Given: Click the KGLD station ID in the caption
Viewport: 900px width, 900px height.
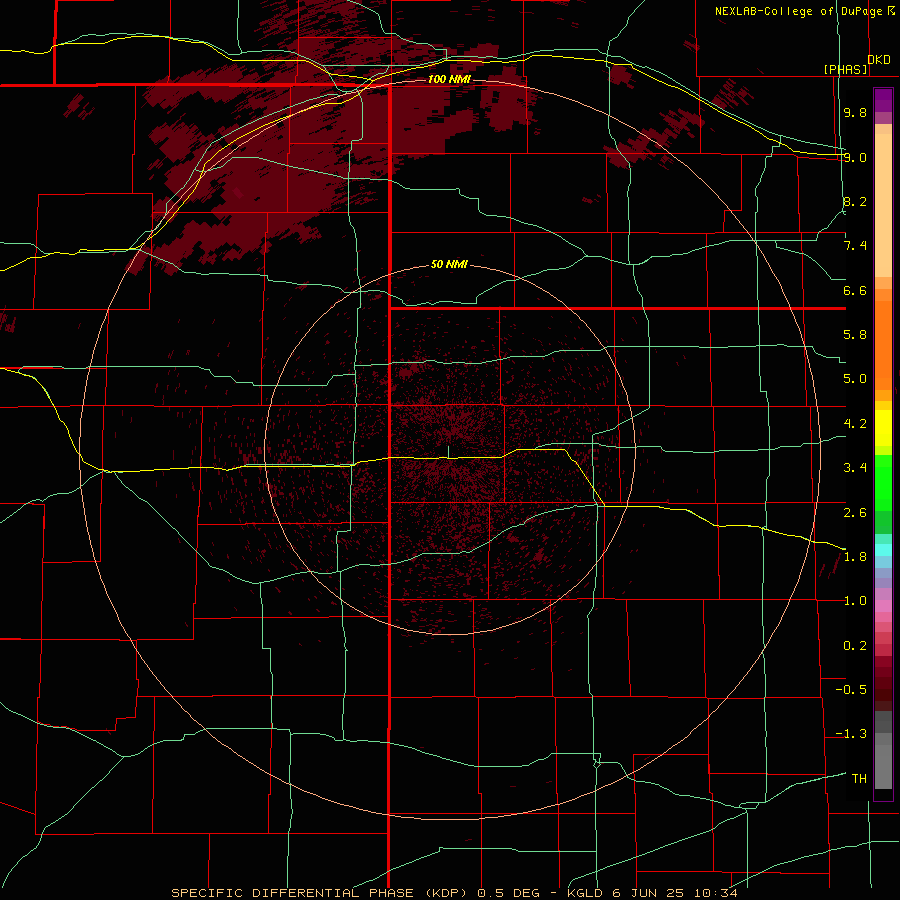Looking at the screenshot, I should click(584, 893).
